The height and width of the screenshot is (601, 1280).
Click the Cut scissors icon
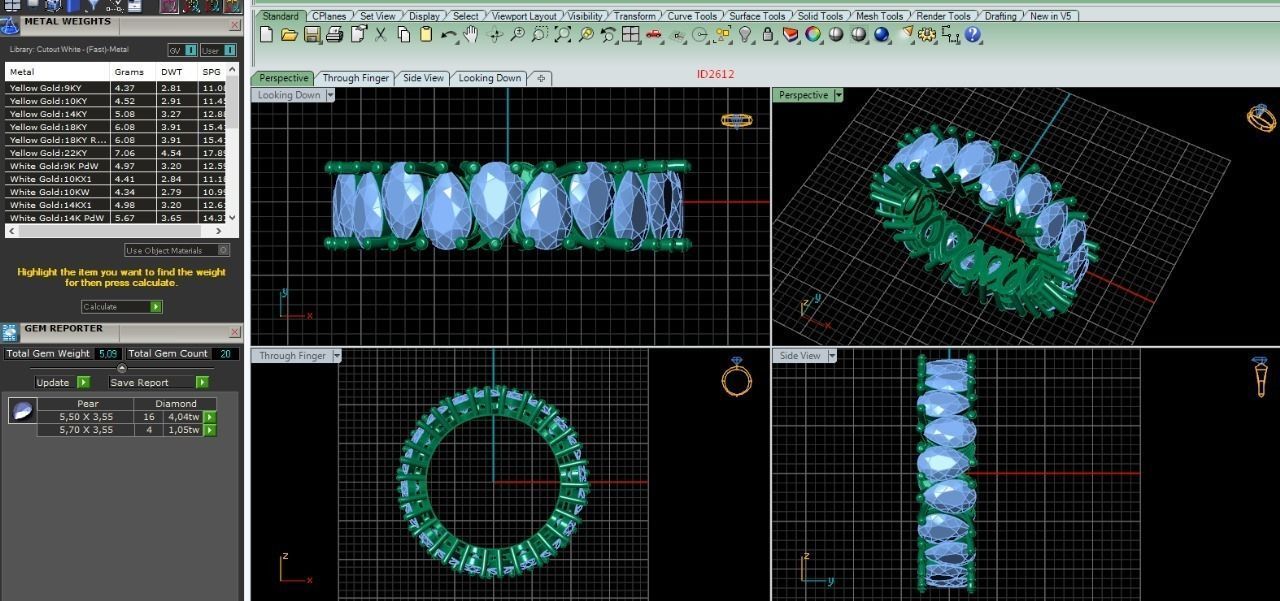pos(380,35)
